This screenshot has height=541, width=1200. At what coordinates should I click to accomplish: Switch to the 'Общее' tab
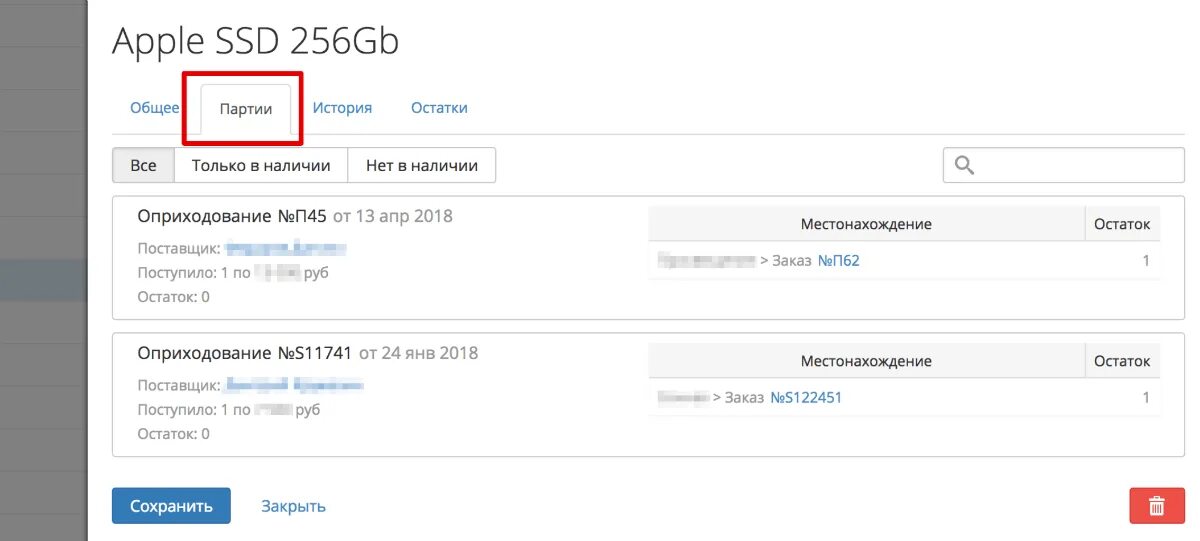click(154, 108)
